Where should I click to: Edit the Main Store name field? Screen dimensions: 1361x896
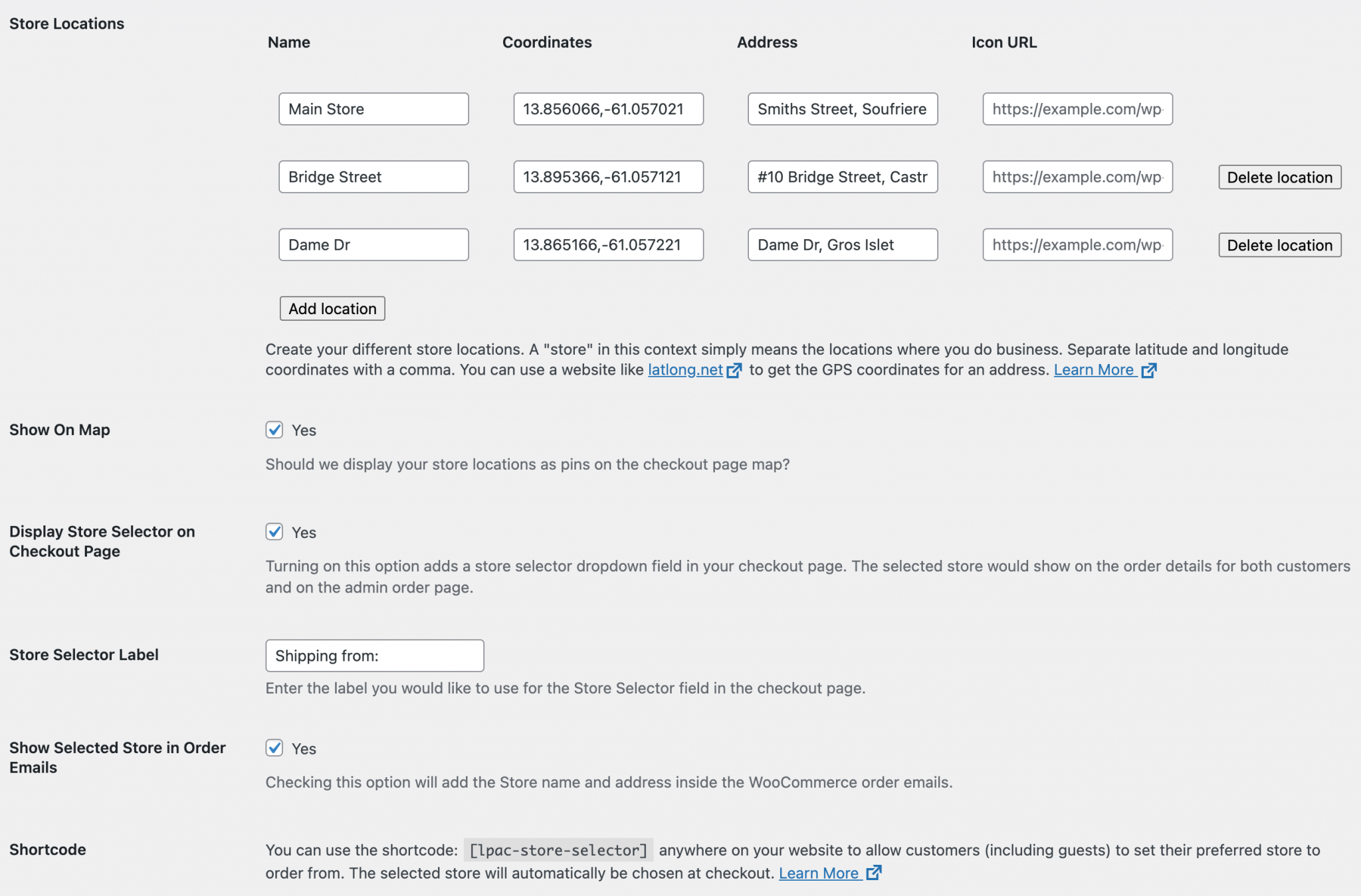(373, 109)
